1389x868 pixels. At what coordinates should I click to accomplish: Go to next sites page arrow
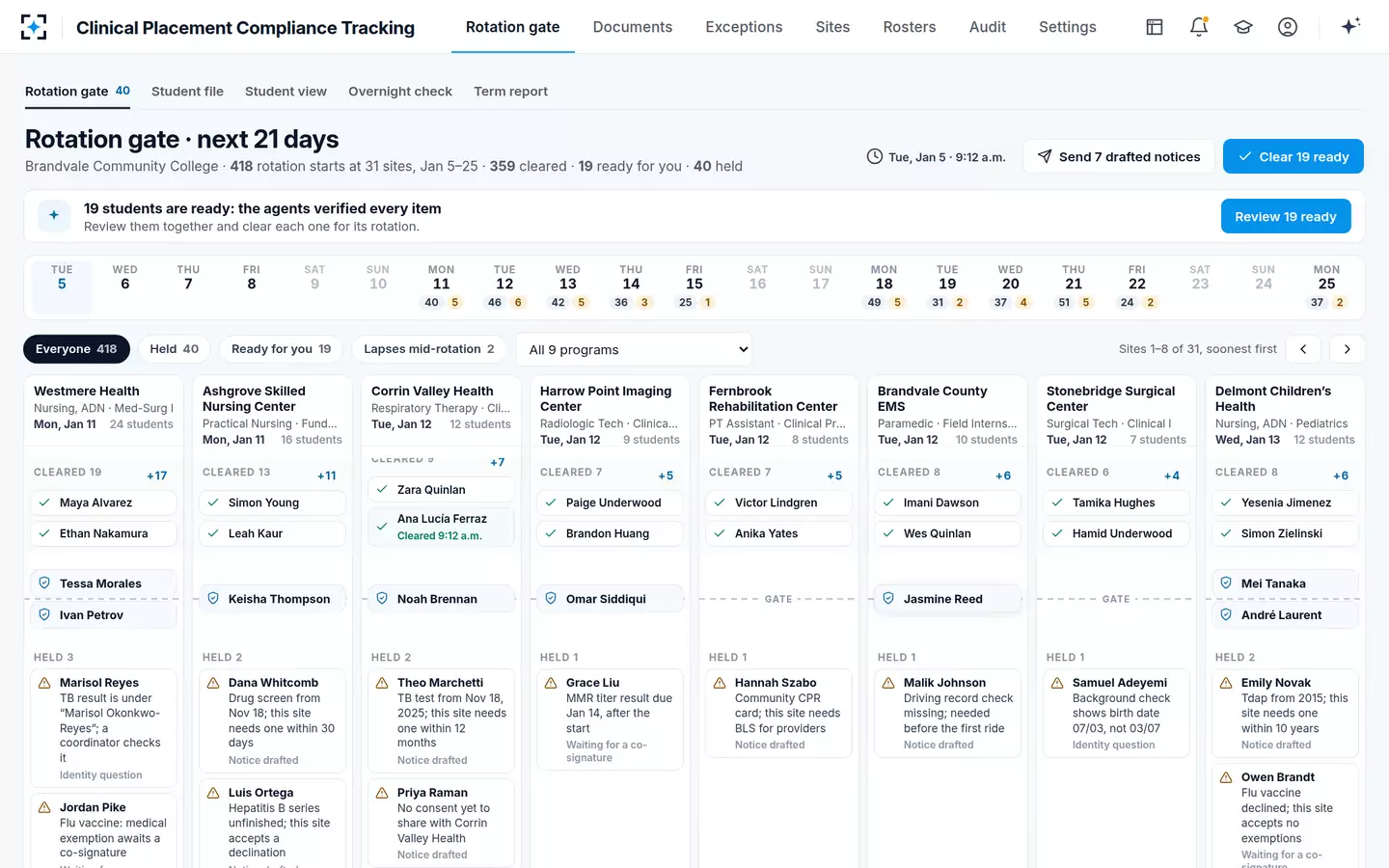pos(1348,349)
